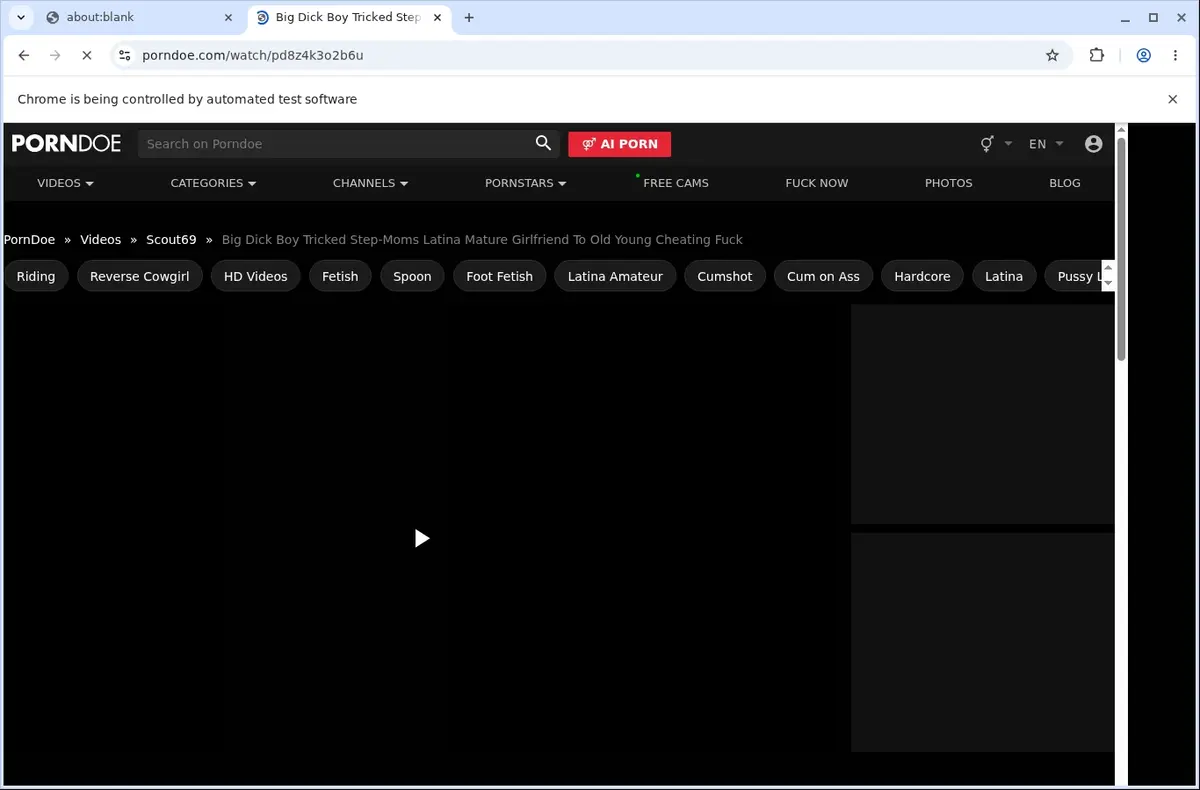This screenshot has width=1200, height=790.
Task: Expand the CATEGORIES menu
Action: [x=213, y=183]
